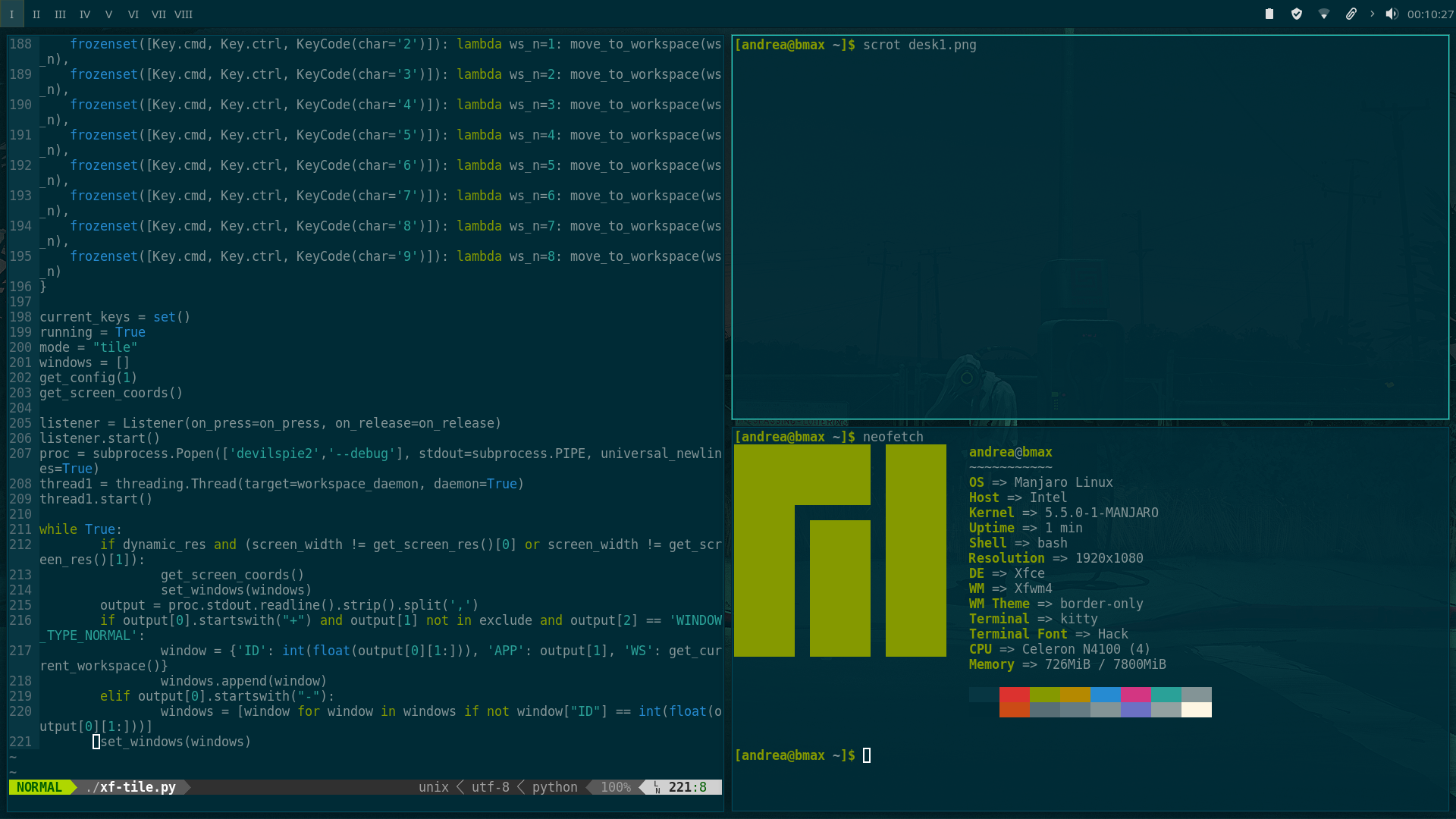Image resolution: width=1456 pixels, height=819 pixels.
Task: Open the battery status tray icon
Action: [1269, 14]
